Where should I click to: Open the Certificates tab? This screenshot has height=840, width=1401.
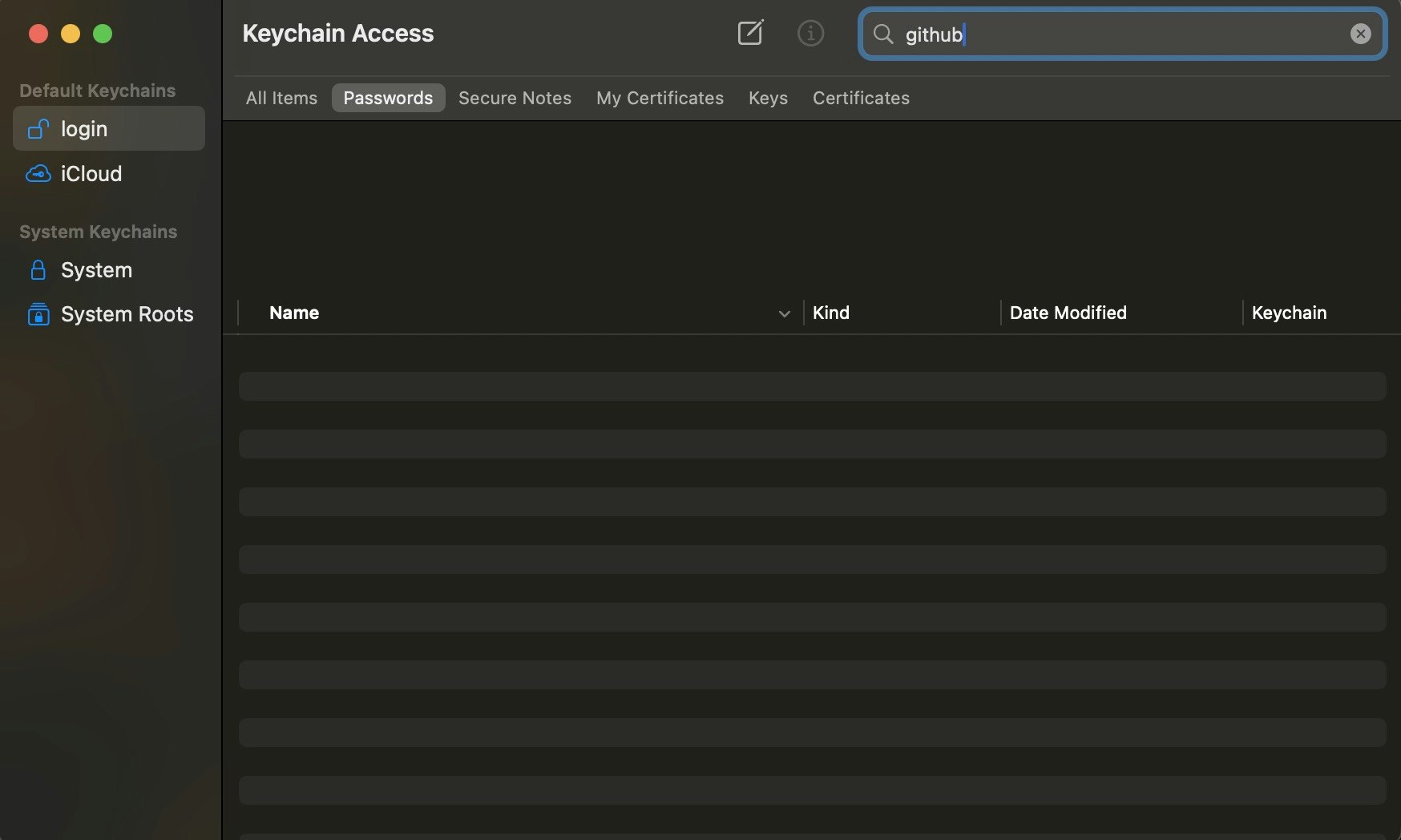(861, 98)
